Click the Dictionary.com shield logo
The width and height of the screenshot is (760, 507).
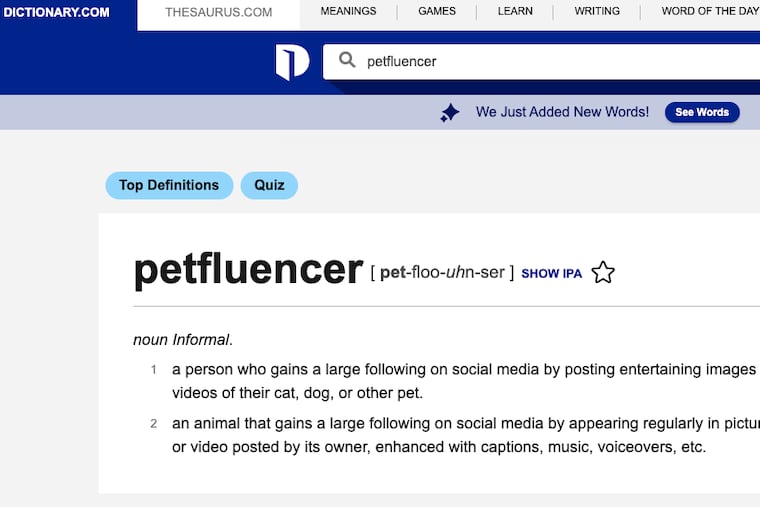(x=292, y=62)
